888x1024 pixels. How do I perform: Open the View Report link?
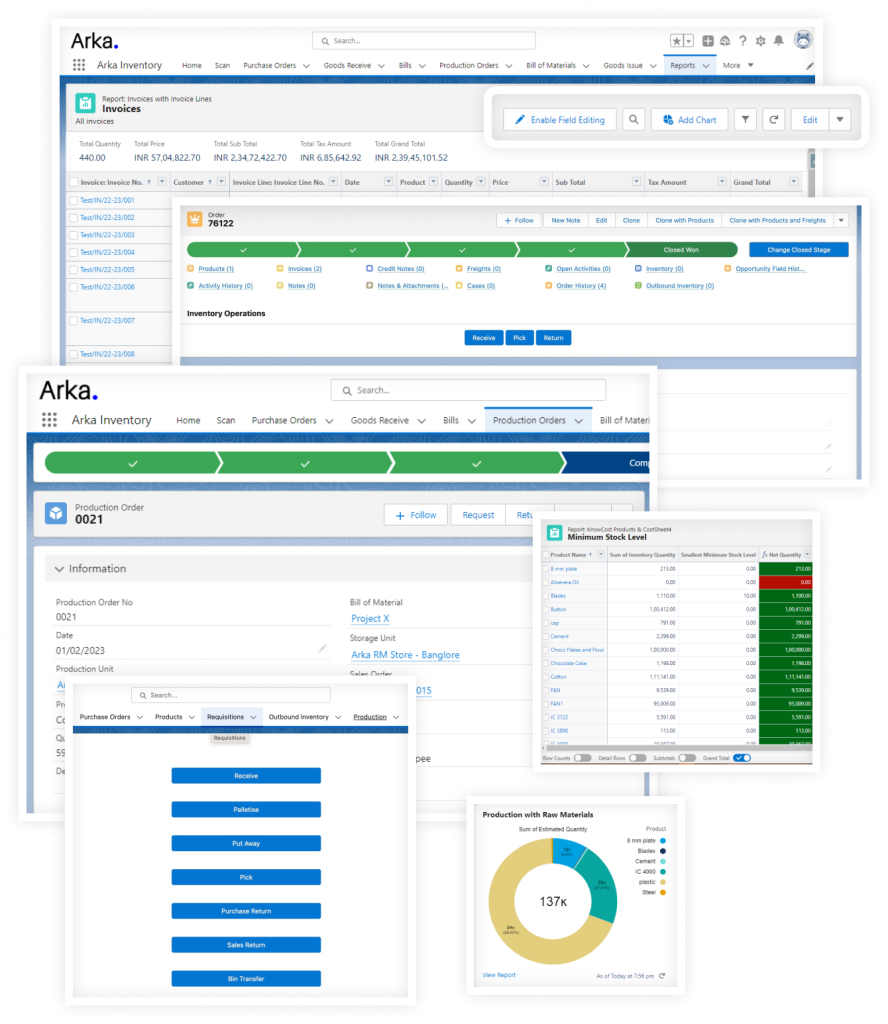click(x=499, y=975)
